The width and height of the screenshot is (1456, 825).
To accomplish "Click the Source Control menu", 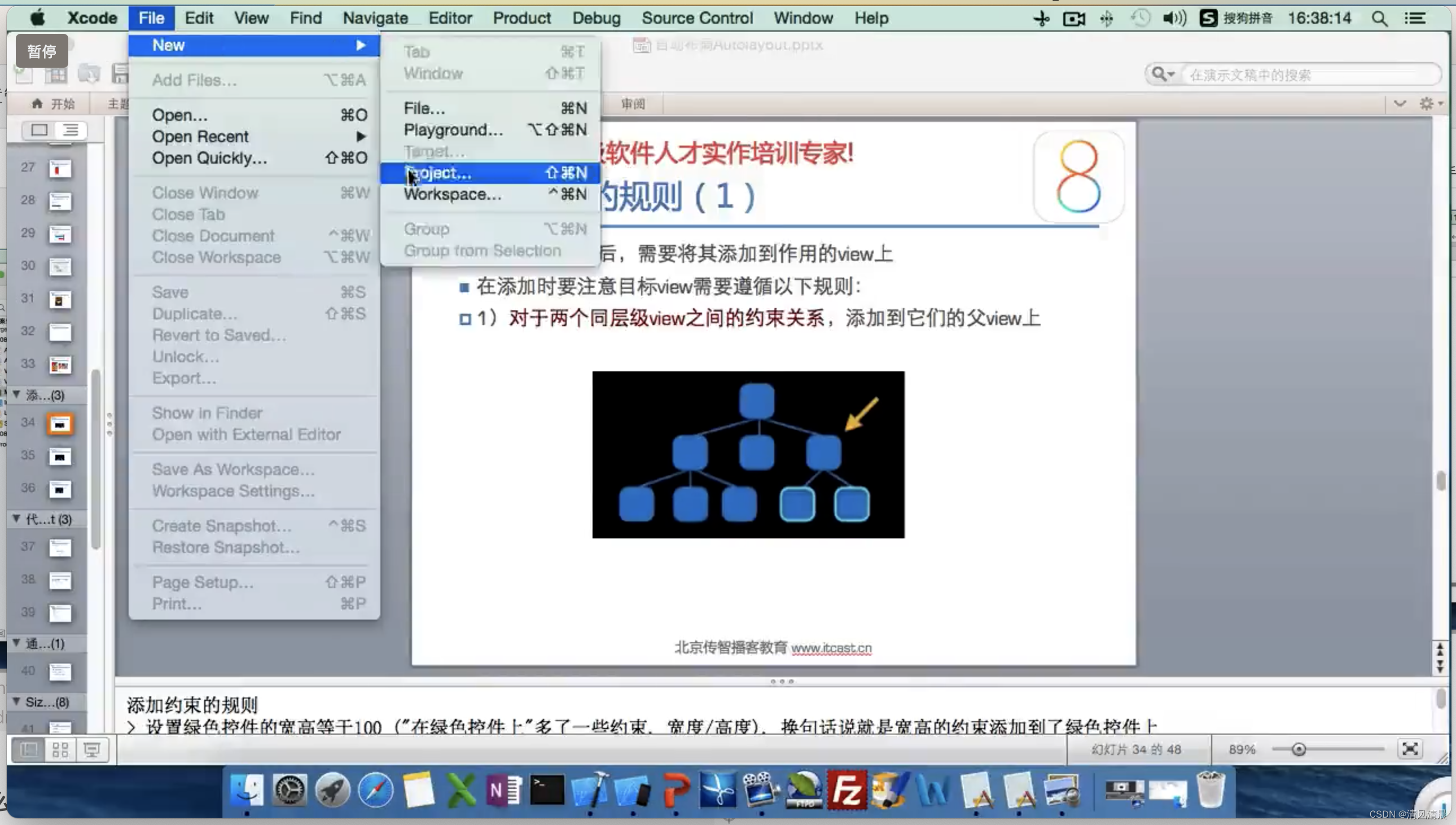I will (x=697, y=18).
